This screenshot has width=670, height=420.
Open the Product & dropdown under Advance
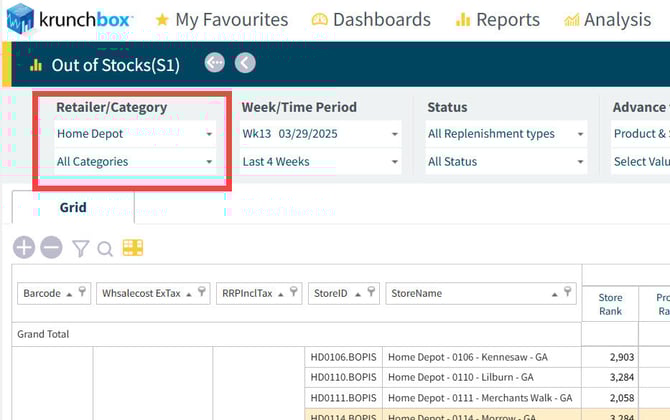pos(641,134)
